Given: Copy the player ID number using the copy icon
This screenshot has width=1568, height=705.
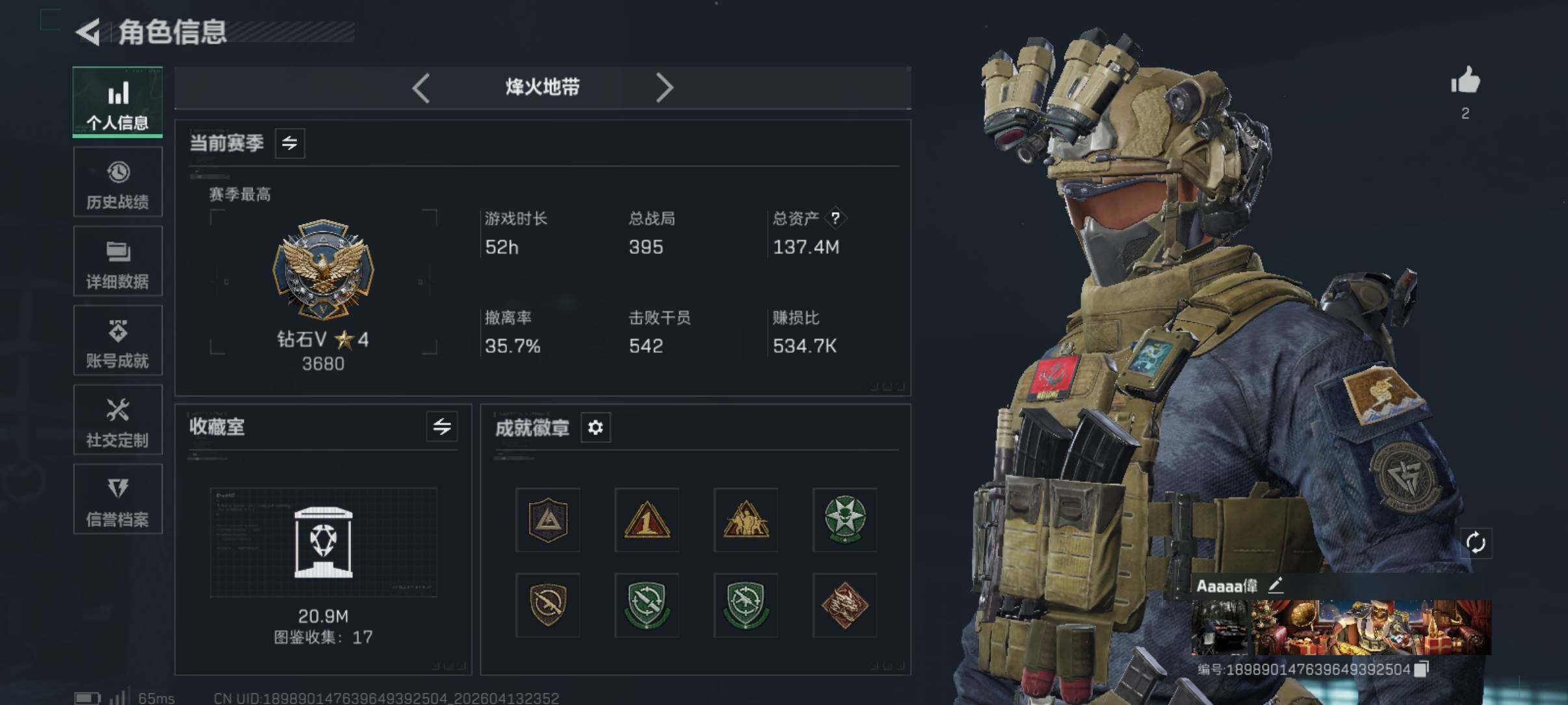Looking at the screenshot, I should pyautogui.click(x=1422, y=669).
